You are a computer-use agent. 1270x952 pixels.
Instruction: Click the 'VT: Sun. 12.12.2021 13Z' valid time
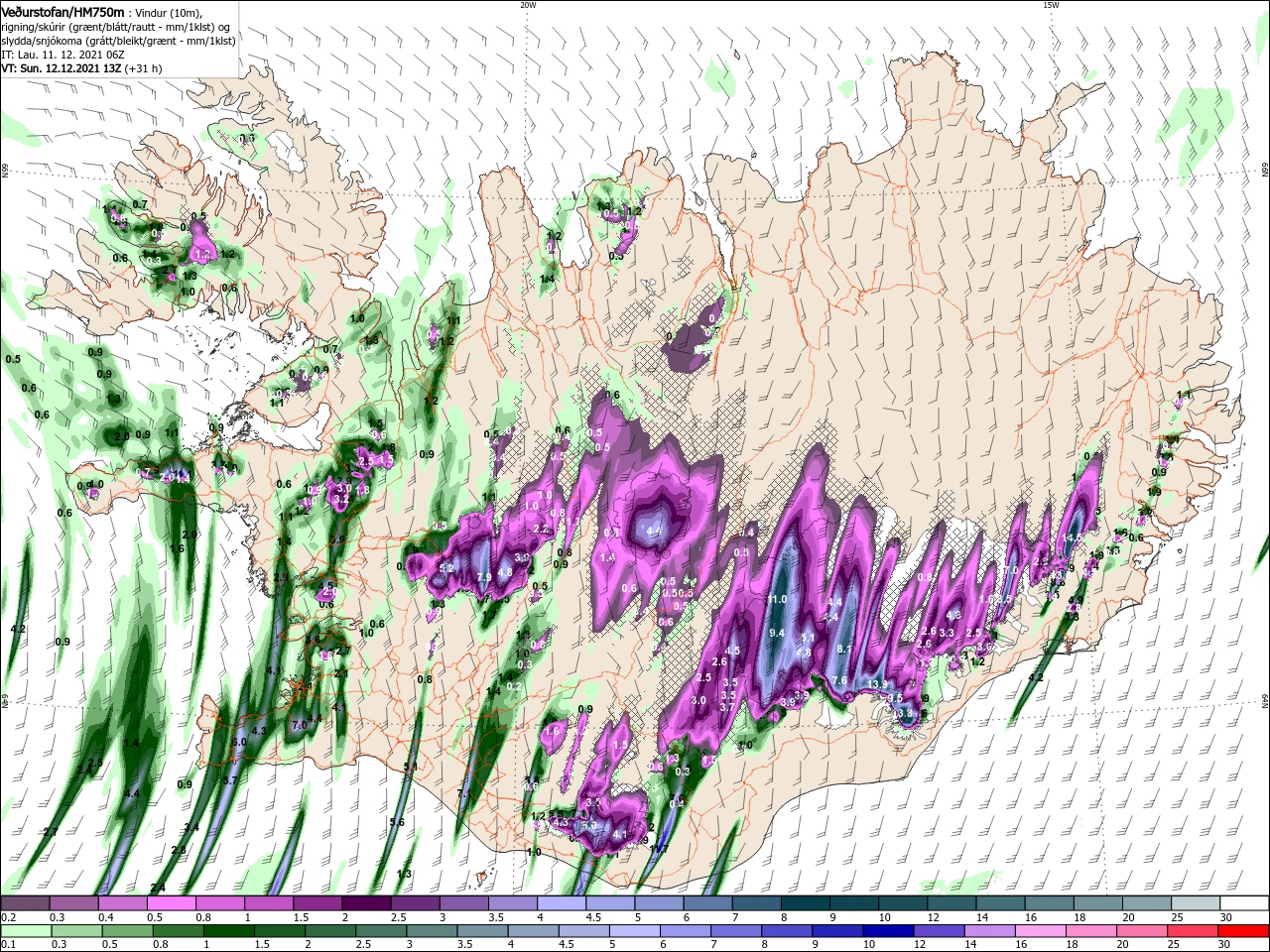[62, 69]
